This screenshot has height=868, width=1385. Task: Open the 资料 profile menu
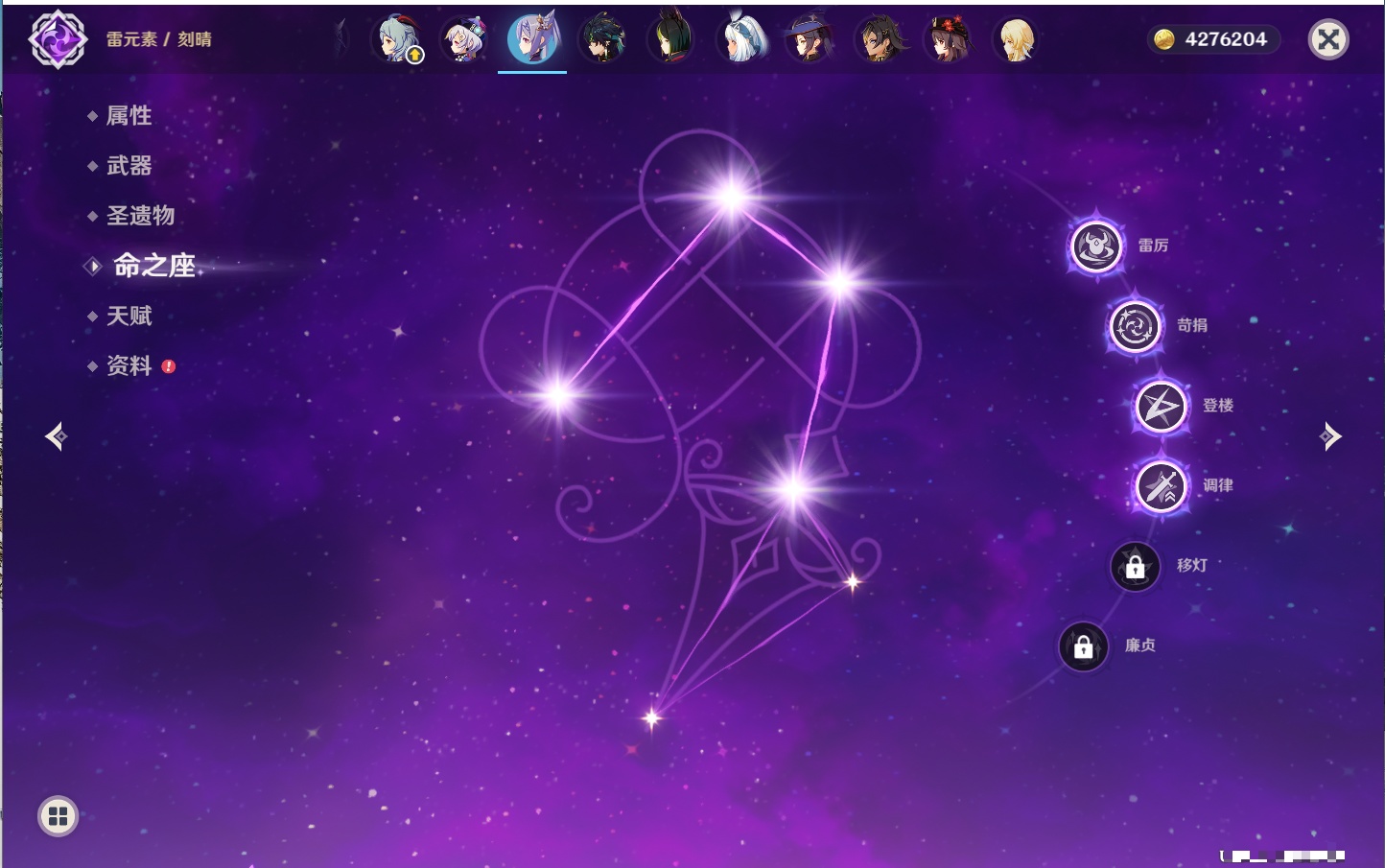pyautogui.click(x=129, y=365)
